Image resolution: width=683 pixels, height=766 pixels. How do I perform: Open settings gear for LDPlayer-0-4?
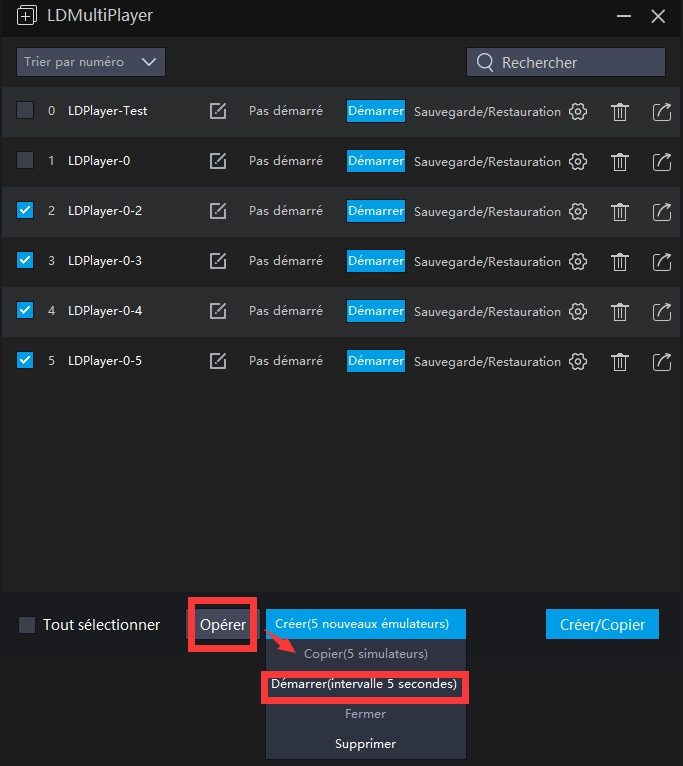click(578, 311)
